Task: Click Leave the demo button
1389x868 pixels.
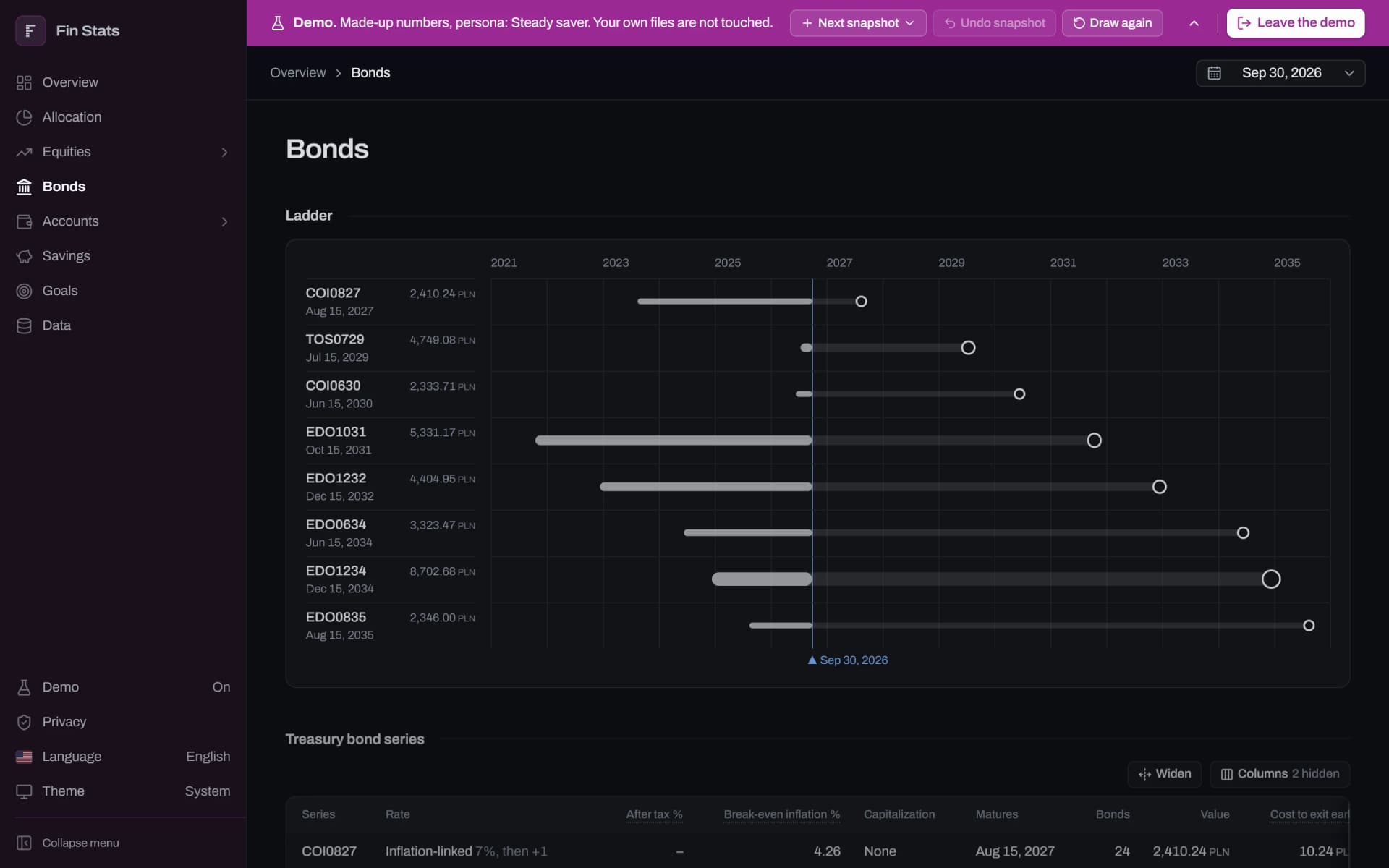Action: pyautogui.click(x=1296, y=23)
